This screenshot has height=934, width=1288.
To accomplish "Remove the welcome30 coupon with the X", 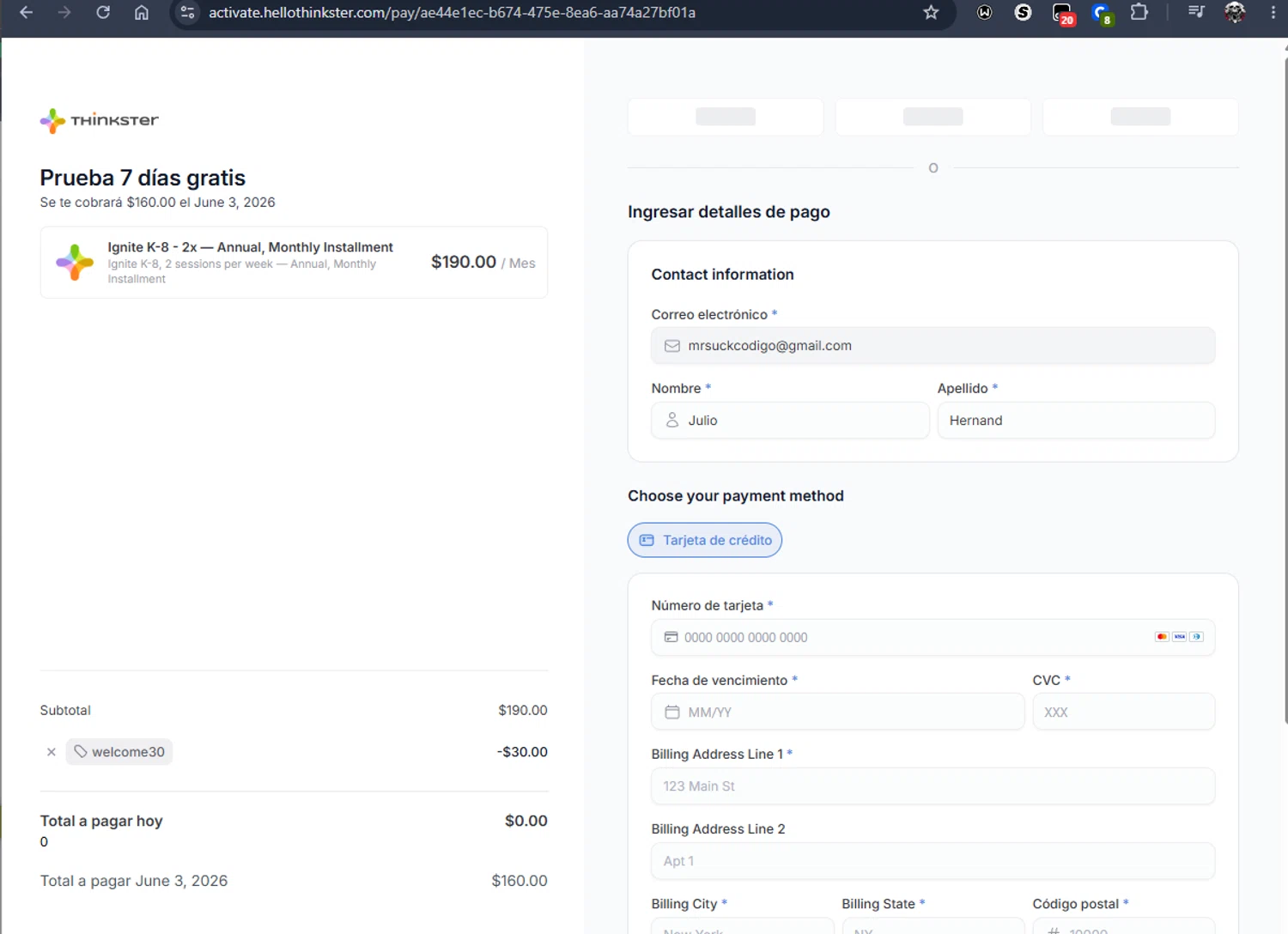I will [52, 752].
